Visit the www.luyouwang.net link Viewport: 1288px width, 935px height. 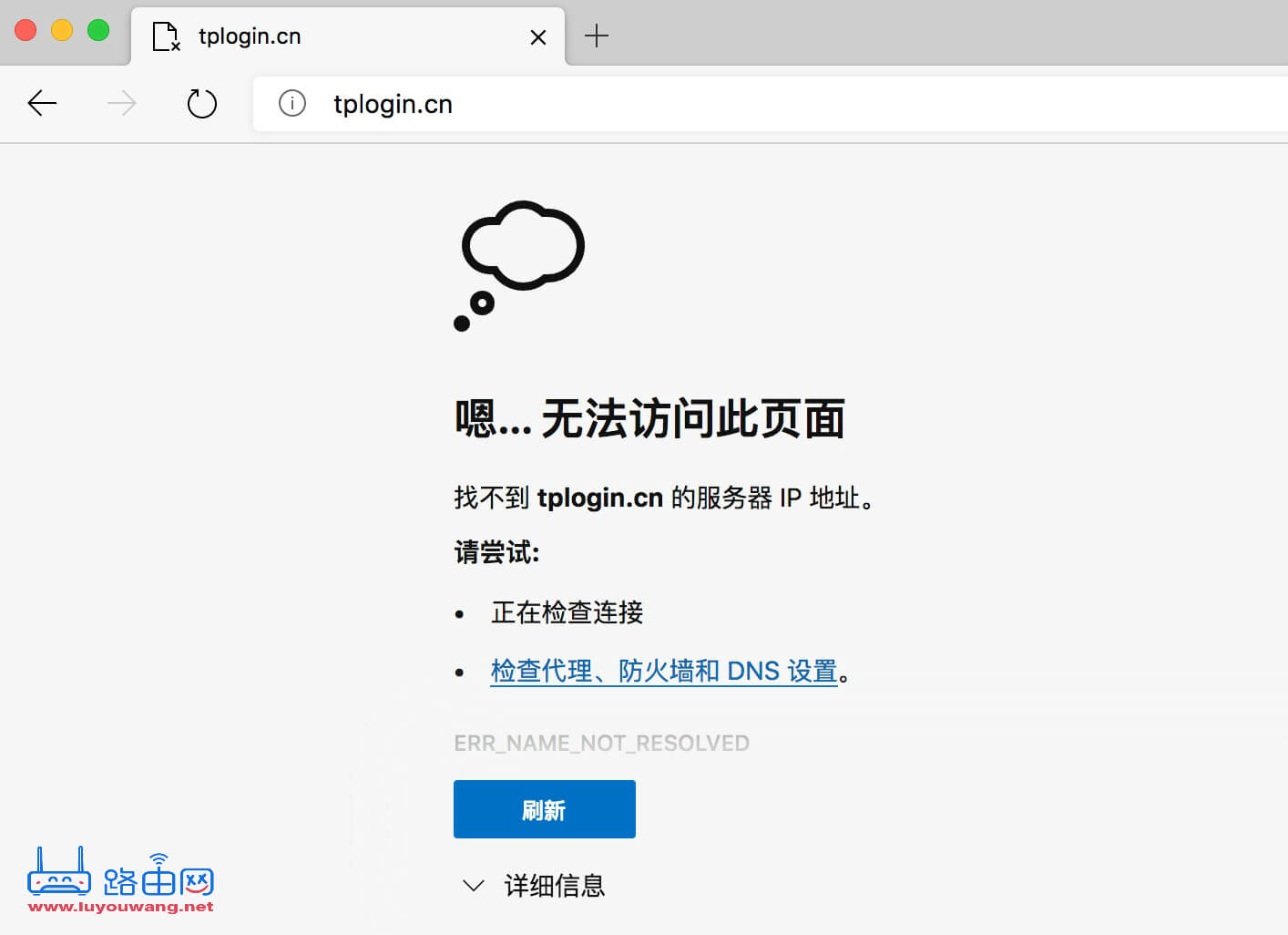click(120, 908)
